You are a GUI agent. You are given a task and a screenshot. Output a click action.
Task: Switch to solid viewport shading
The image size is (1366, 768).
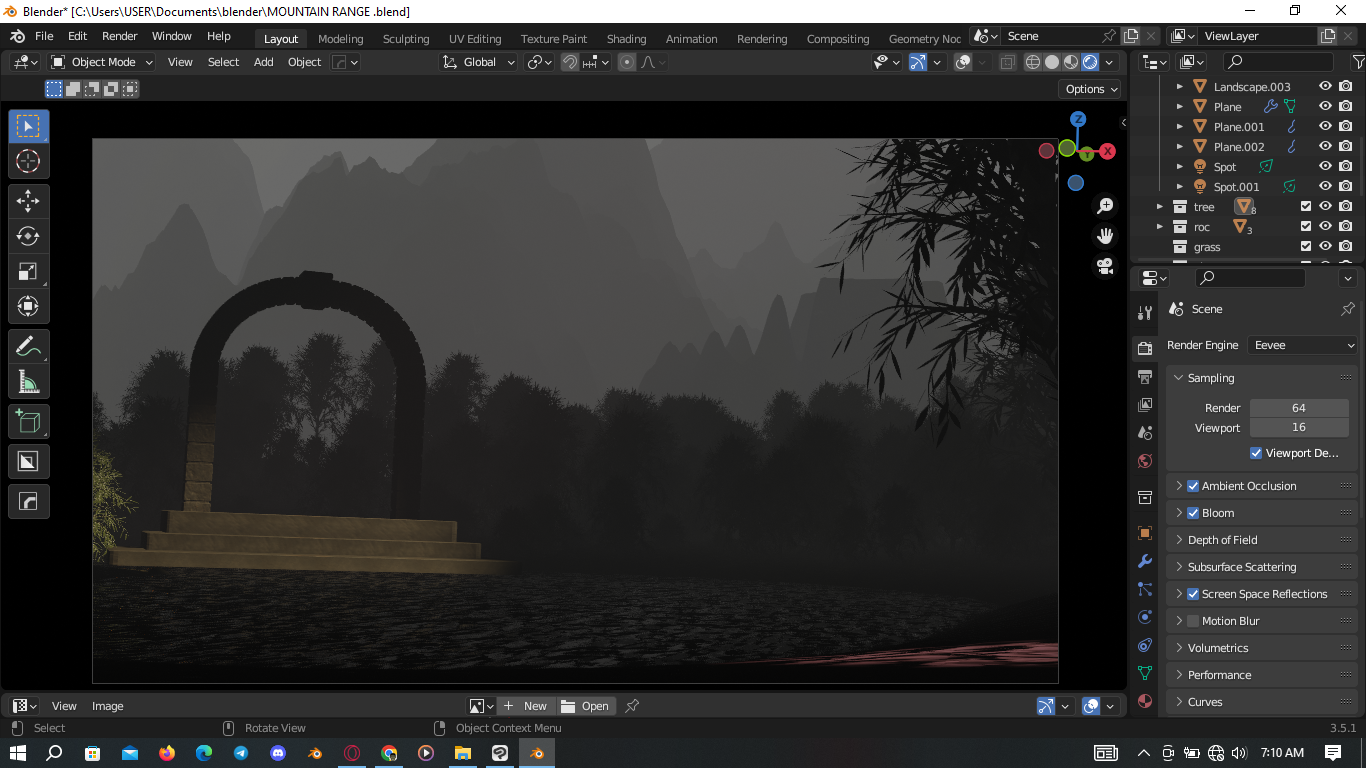1052,62
